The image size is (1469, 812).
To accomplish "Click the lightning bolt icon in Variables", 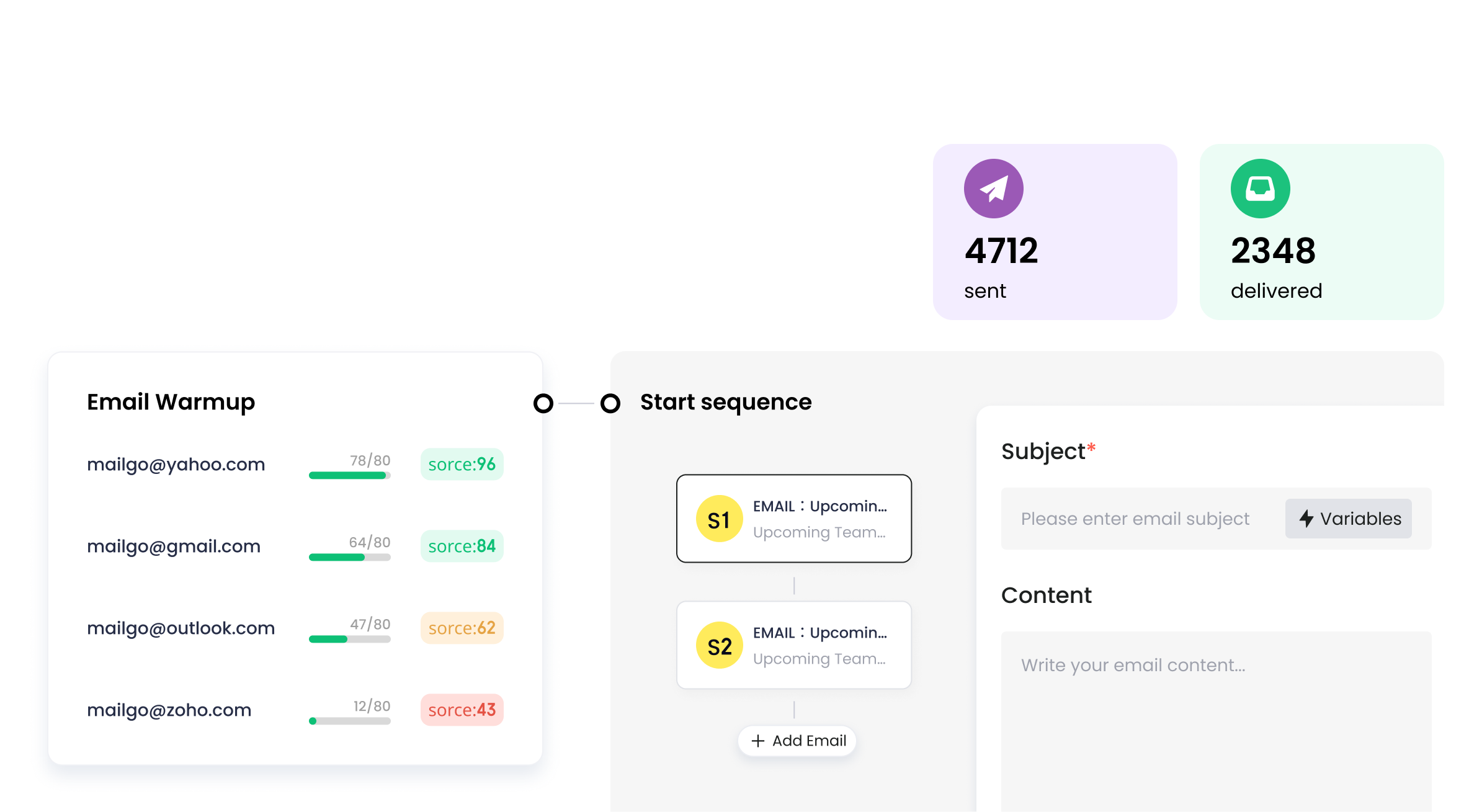I will point(1306,519).
